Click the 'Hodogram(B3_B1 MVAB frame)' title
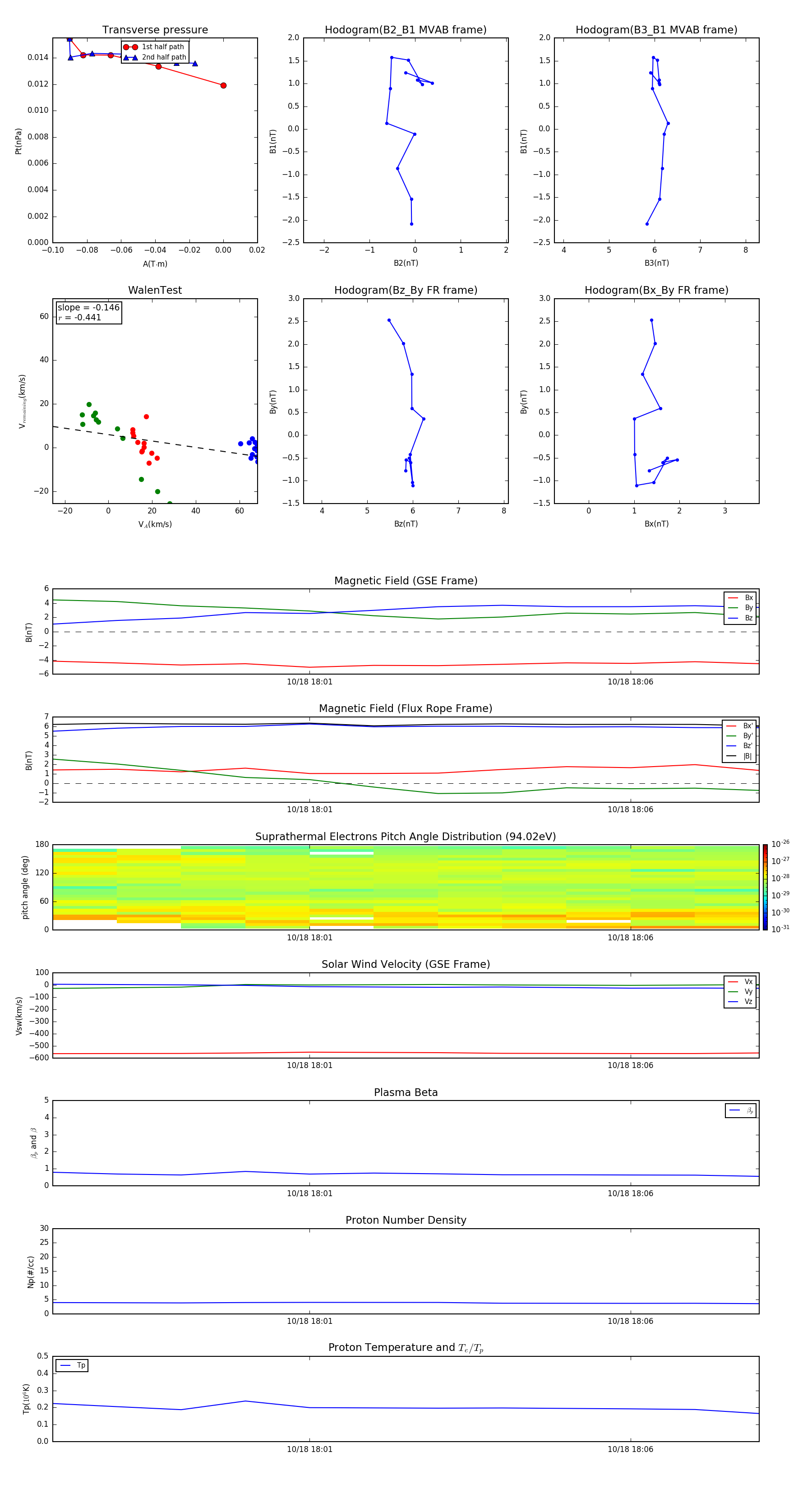 click(656, 30)
